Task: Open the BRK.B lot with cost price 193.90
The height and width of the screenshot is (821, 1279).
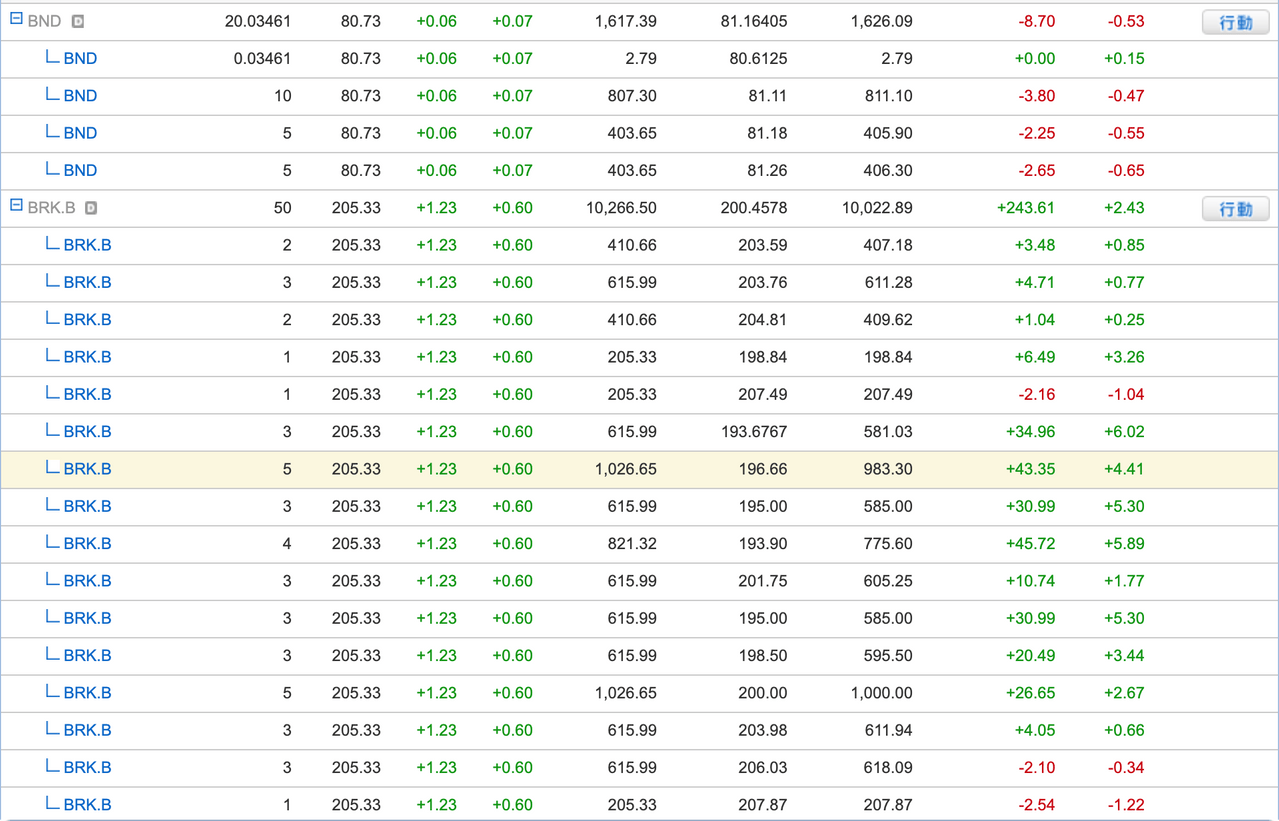Action: 87,544
